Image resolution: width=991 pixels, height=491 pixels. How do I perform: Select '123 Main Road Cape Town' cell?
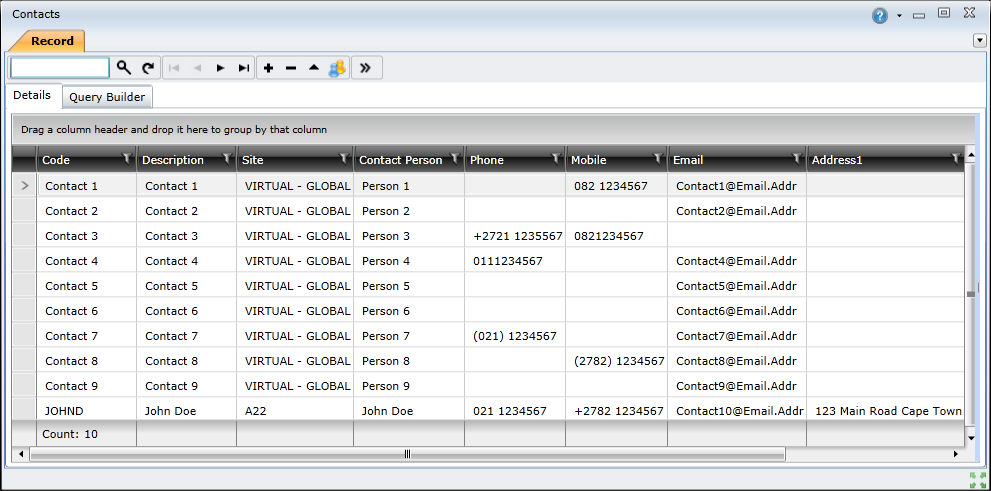point(885,411)
